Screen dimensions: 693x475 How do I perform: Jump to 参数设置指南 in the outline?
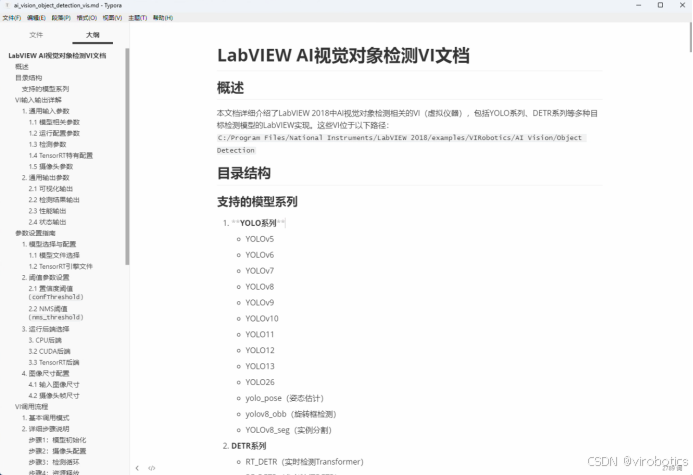[35, 233]
